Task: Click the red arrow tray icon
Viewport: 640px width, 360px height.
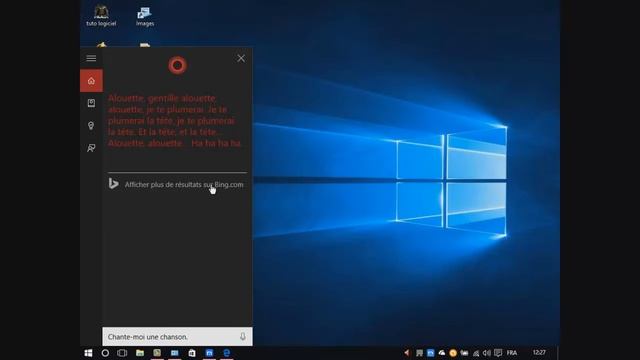Action: [407, 353]
